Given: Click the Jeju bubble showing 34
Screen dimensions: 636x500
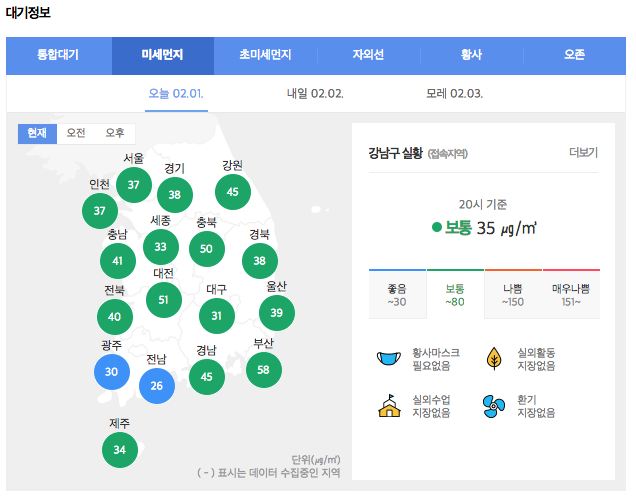Looking at the screenshot, I should [x=120, y=450].
